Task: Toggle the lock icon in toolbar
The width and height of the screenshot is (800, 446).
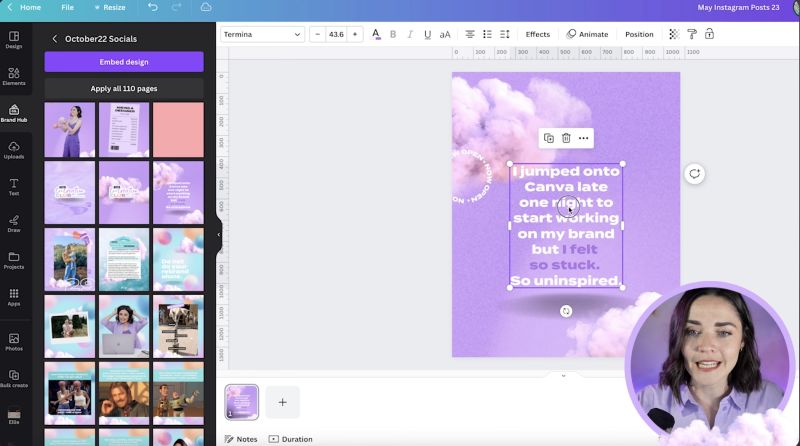Action: coord(709,34)
